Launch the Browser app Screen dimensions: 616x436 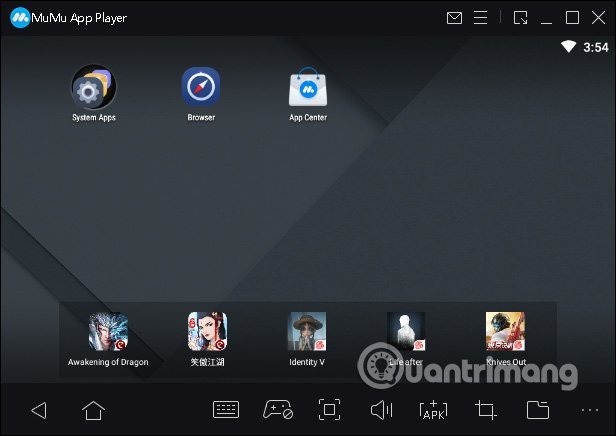(x=200, y=89)
